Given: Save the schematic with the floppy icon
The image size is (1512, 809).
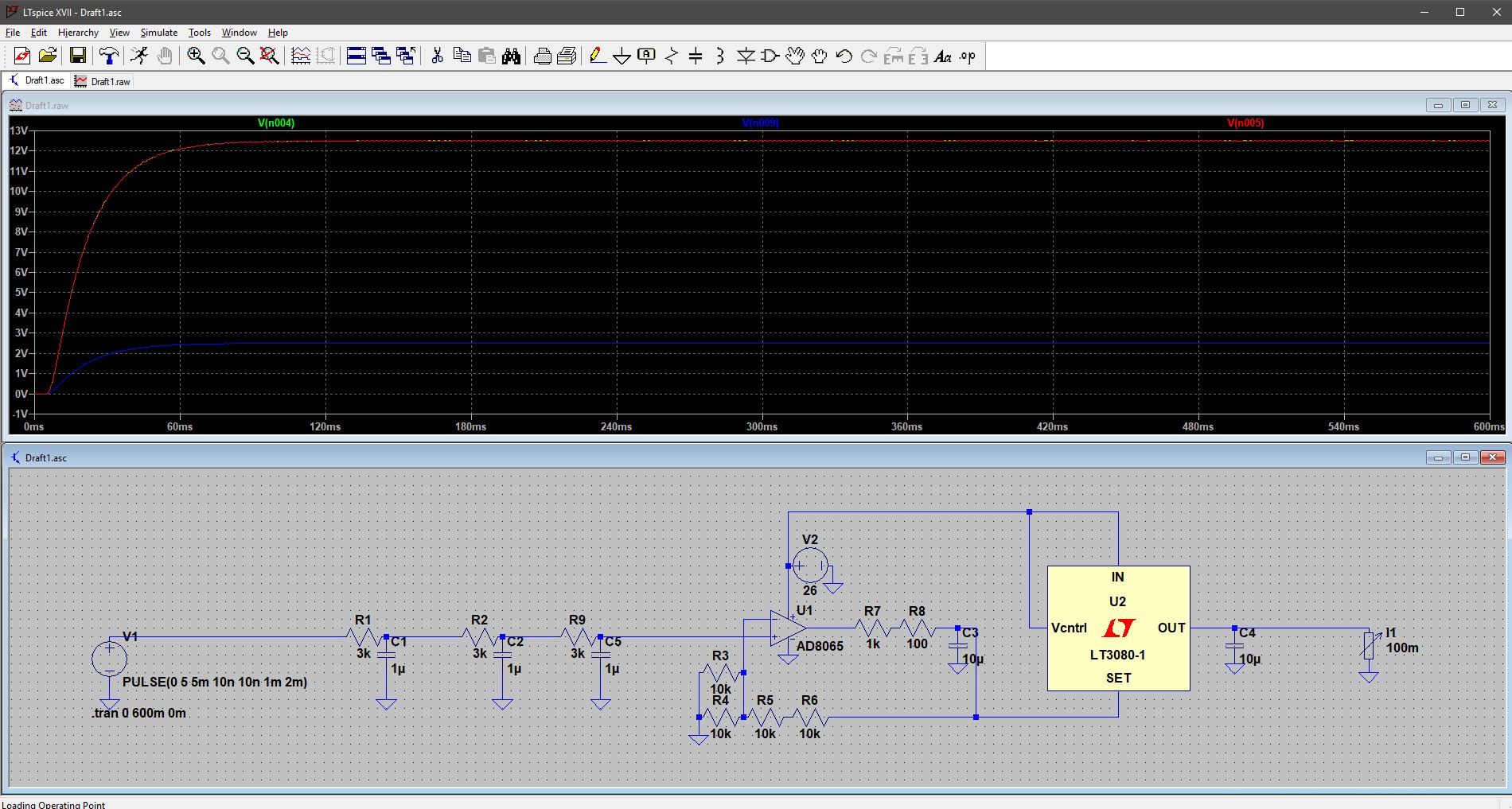Looking at the screenshot, I should click(77, 56).
